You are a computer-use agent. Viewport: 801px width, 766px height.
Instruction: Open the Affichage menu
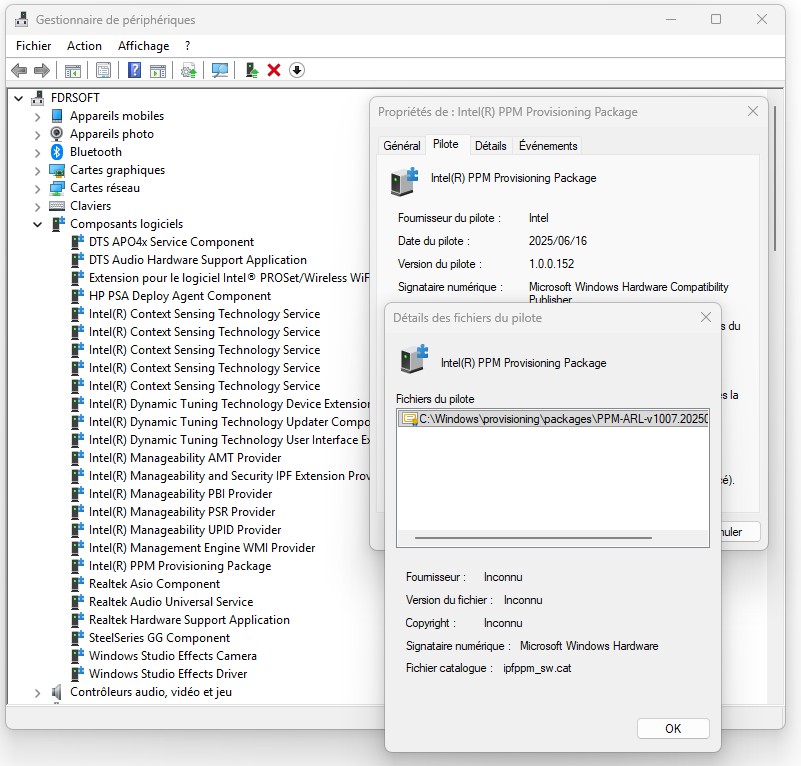pos(143,46)
